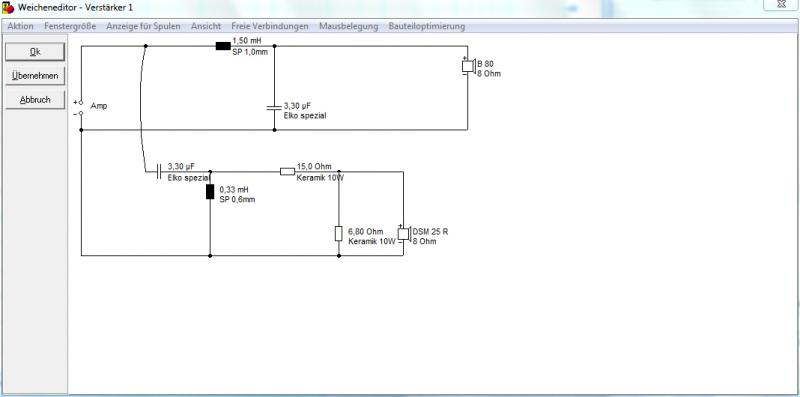Select the 0,33 mH coil symbol
The height and width of the screenshot is (397, 800).
(210, 191)
